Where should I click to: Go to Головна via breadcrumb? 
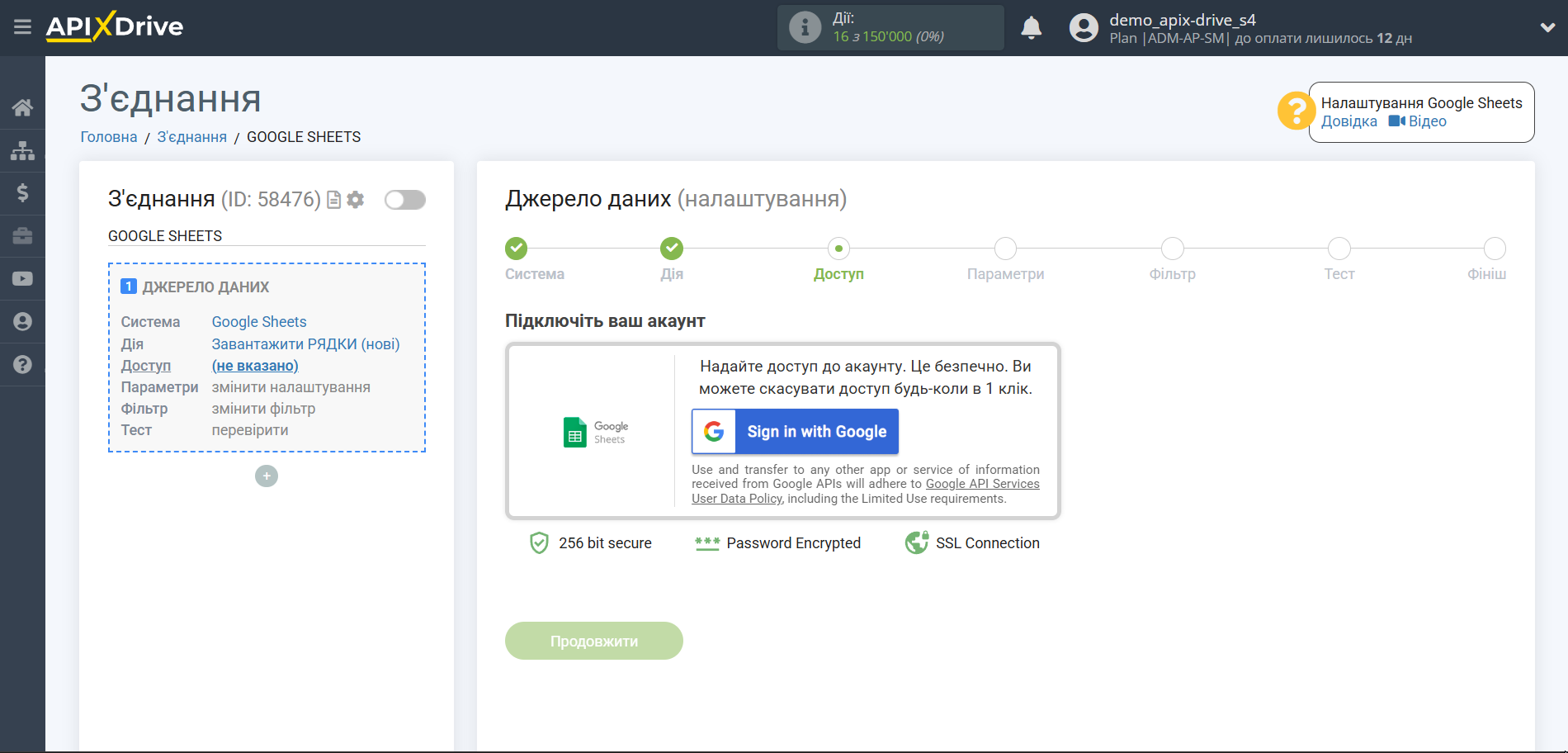107,136
